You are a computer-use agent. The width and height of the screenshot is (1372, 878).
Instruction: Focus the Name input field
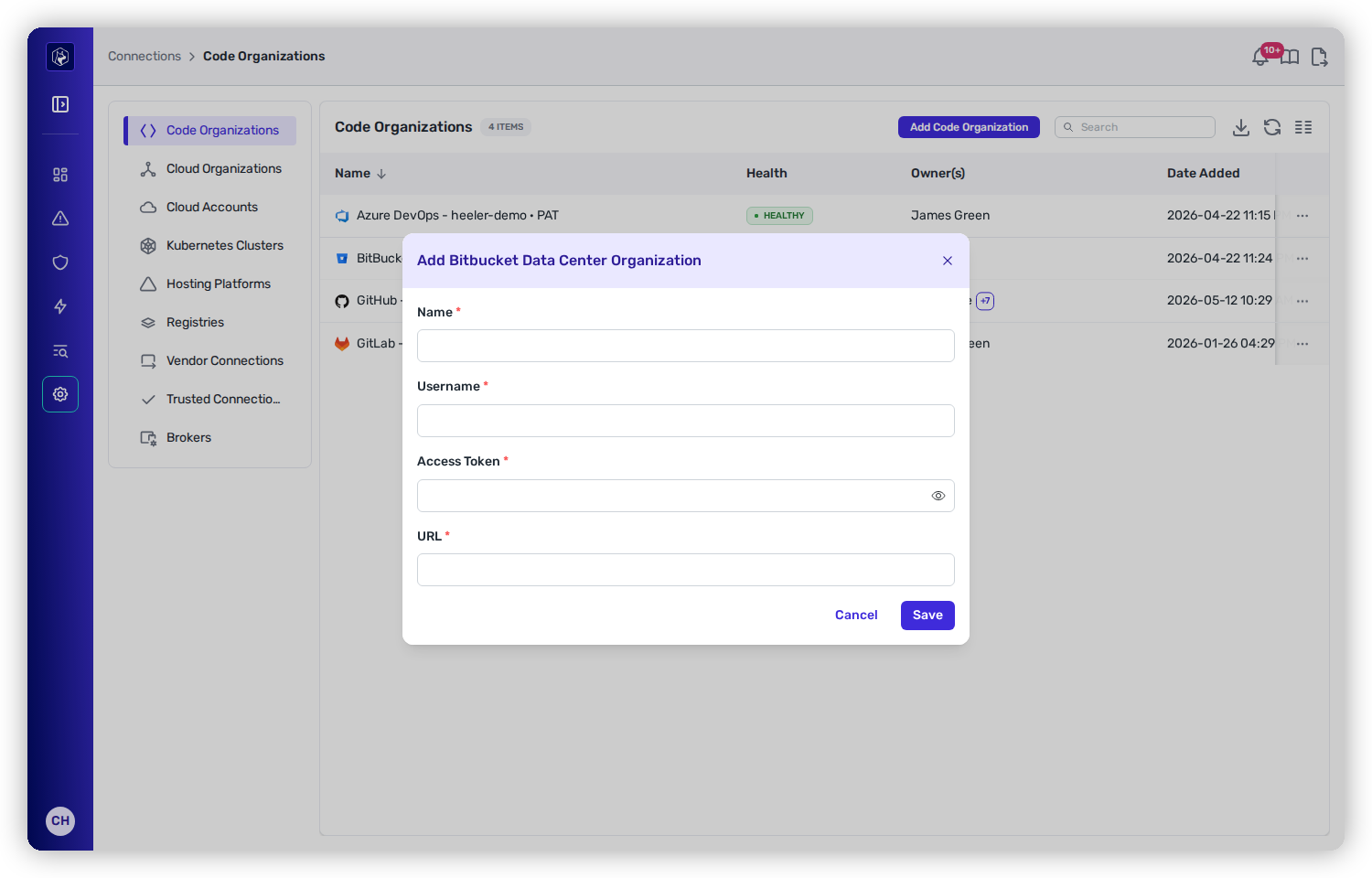click(686, 346)
